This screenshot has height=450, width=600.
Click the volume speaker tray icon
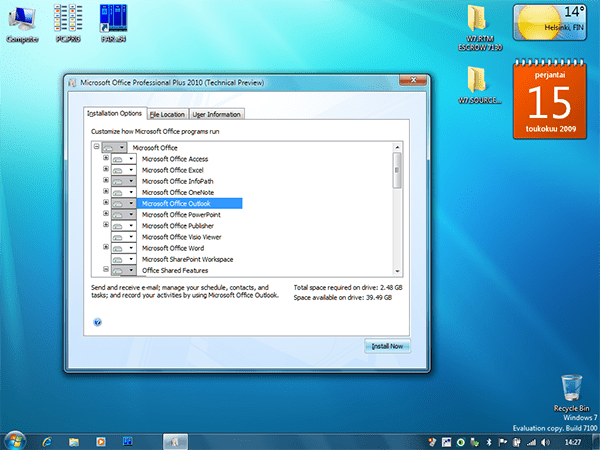[x=545, y=442]
